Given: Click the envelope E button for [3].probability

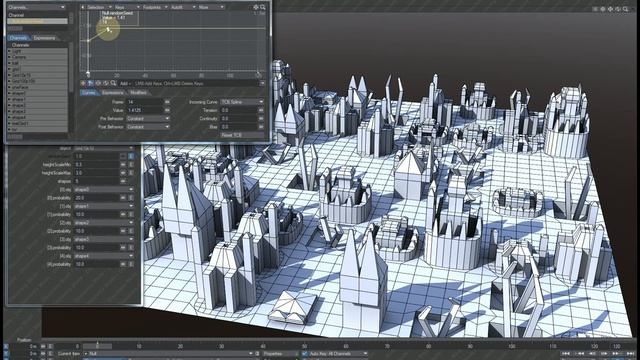Looking at the screenshot, I should pos(131,247).
